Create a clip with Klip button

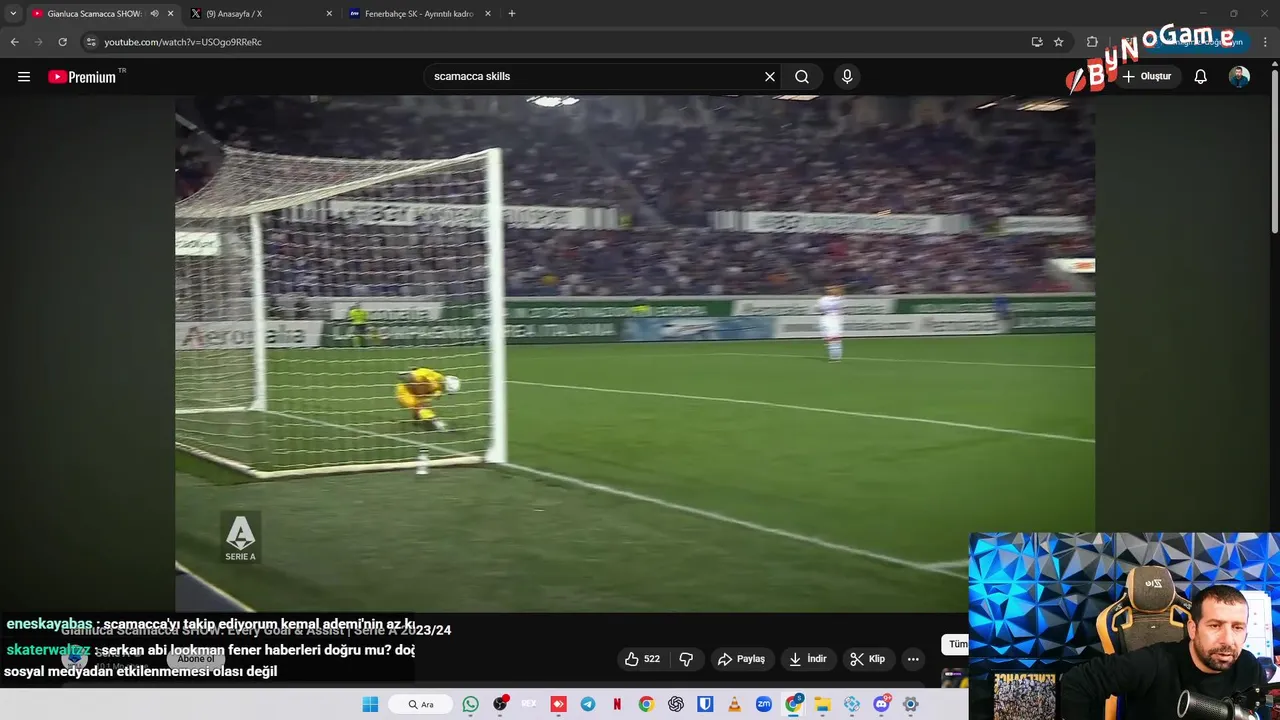867,659
